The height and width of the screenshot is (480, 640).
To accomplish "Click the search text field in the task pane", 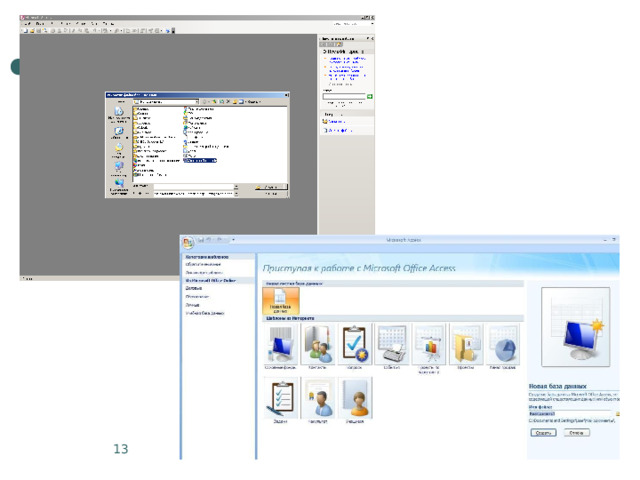I will [344, 97].
